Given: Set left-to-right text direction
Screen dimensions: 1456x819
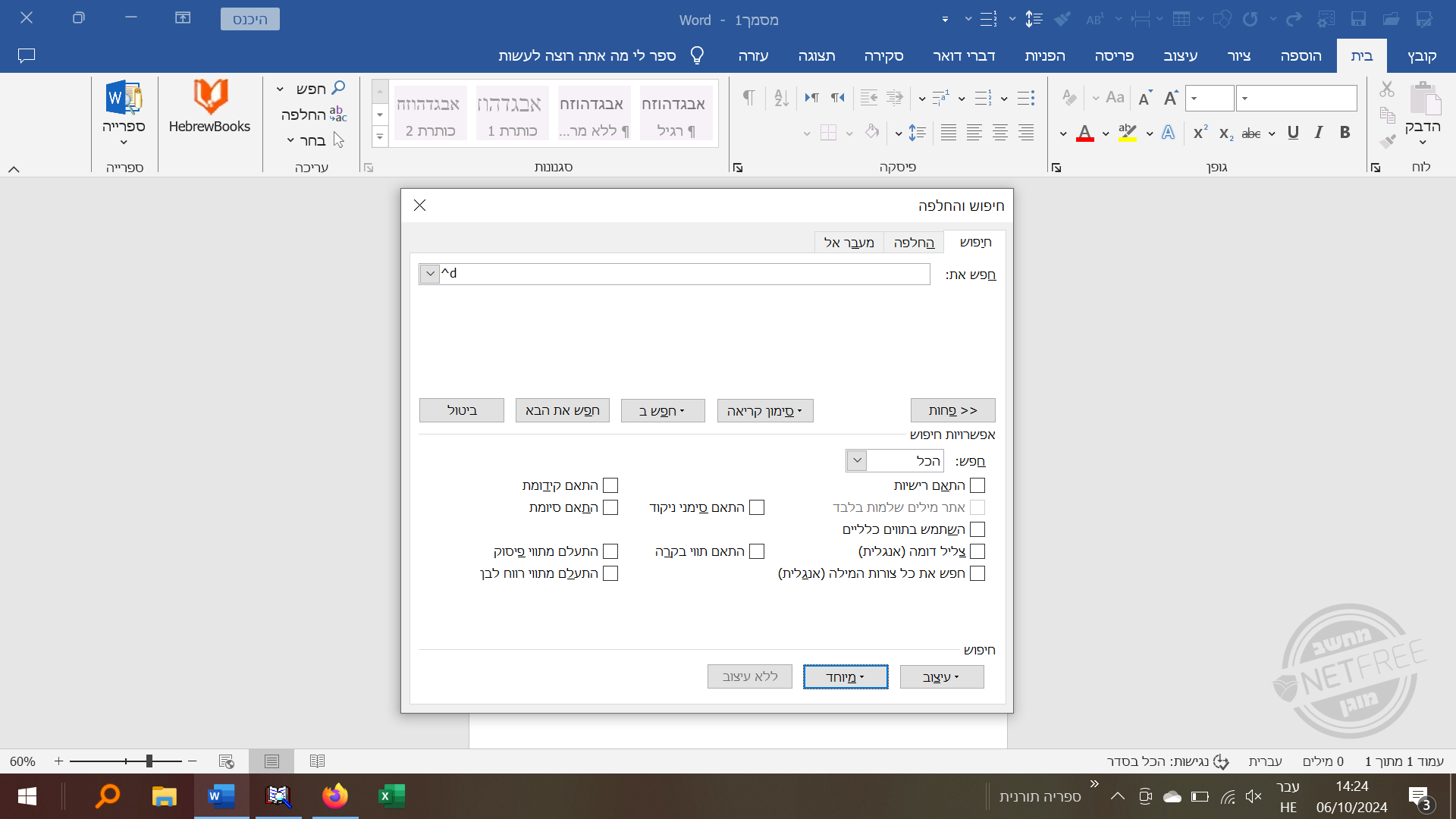Looking at the screenshot, I should click(811, 98).
